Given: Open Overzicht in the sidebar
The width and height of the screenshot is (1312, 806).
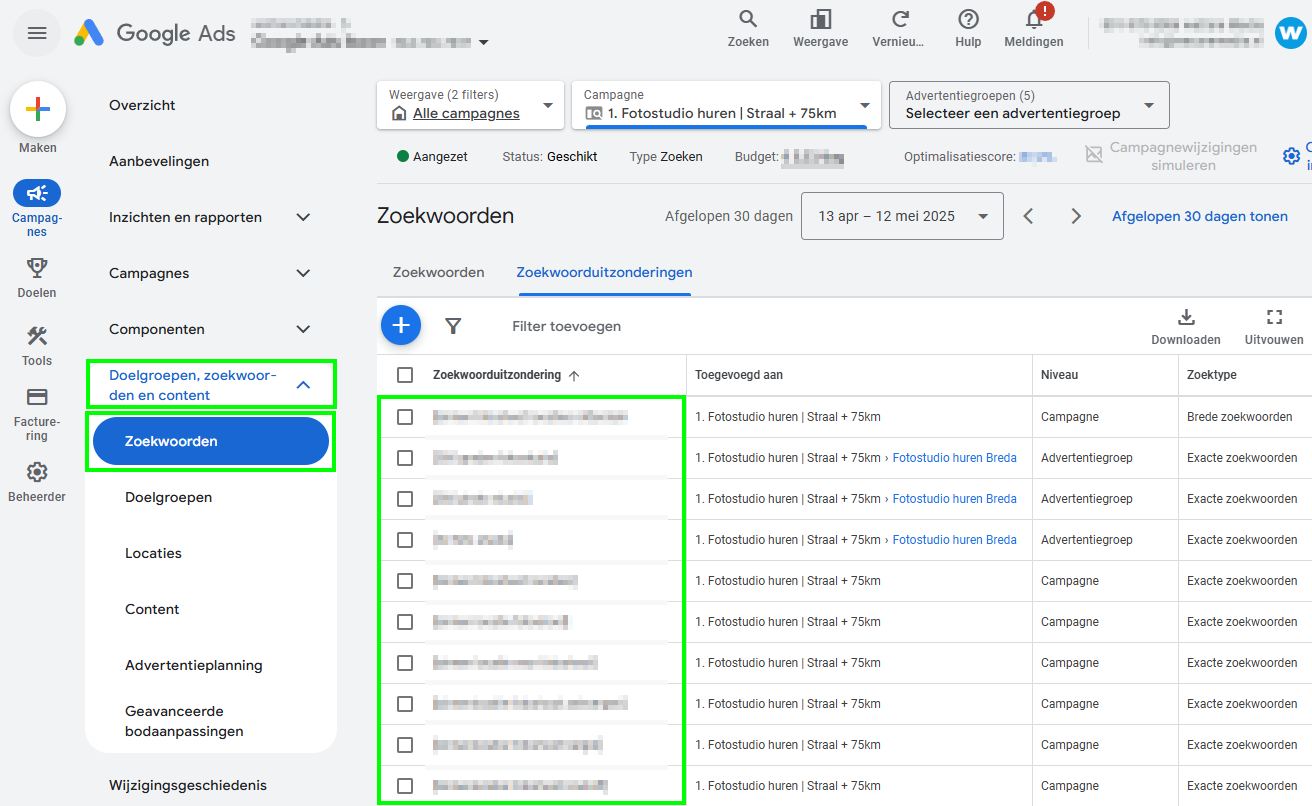Looking at the screenshot, I should (142, 105).
